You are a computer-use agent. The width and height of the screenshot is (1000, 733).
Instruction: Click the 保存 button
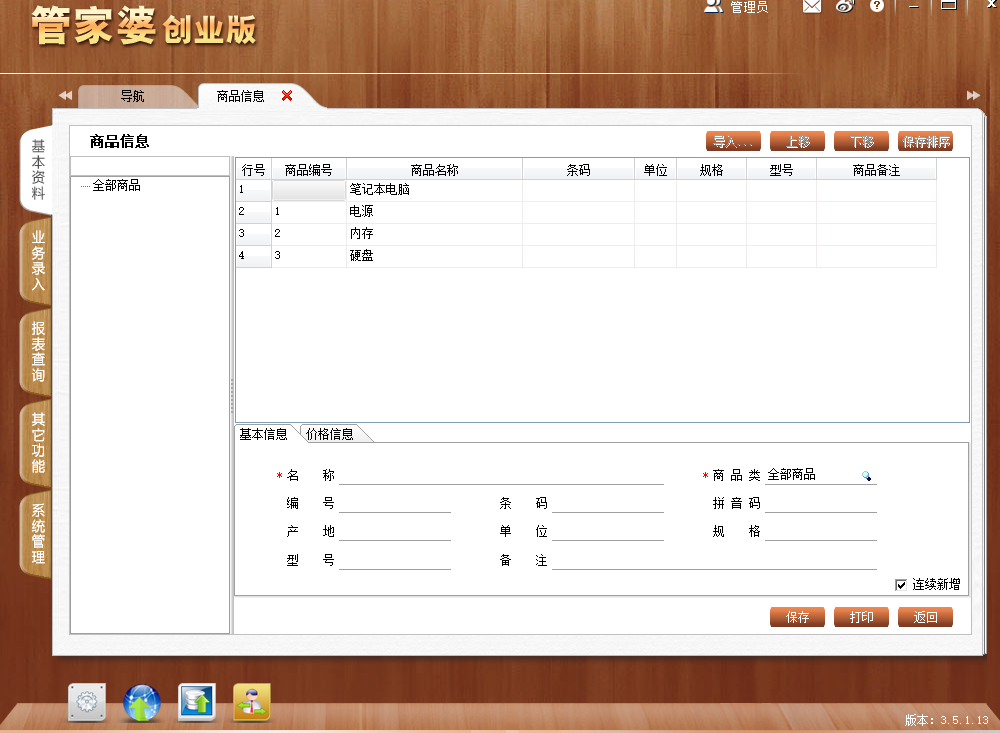pos(797,617)
